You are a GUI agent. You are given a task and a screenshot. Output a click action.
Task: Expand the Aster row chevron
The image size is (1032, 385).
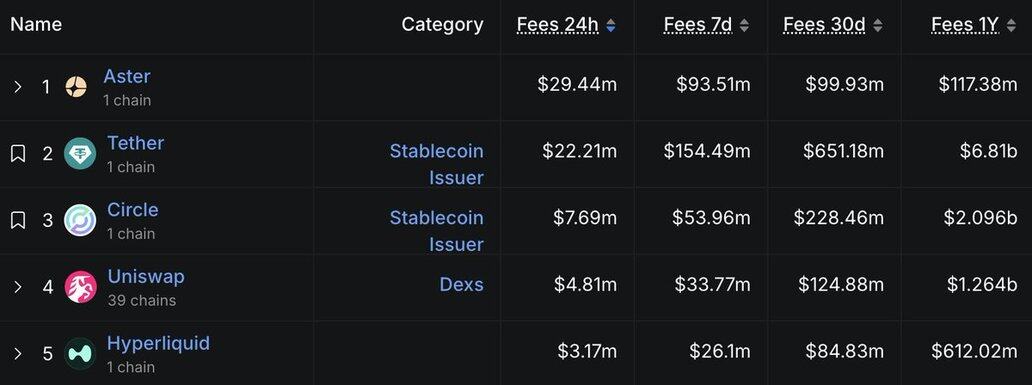click(x=18, y=87)
